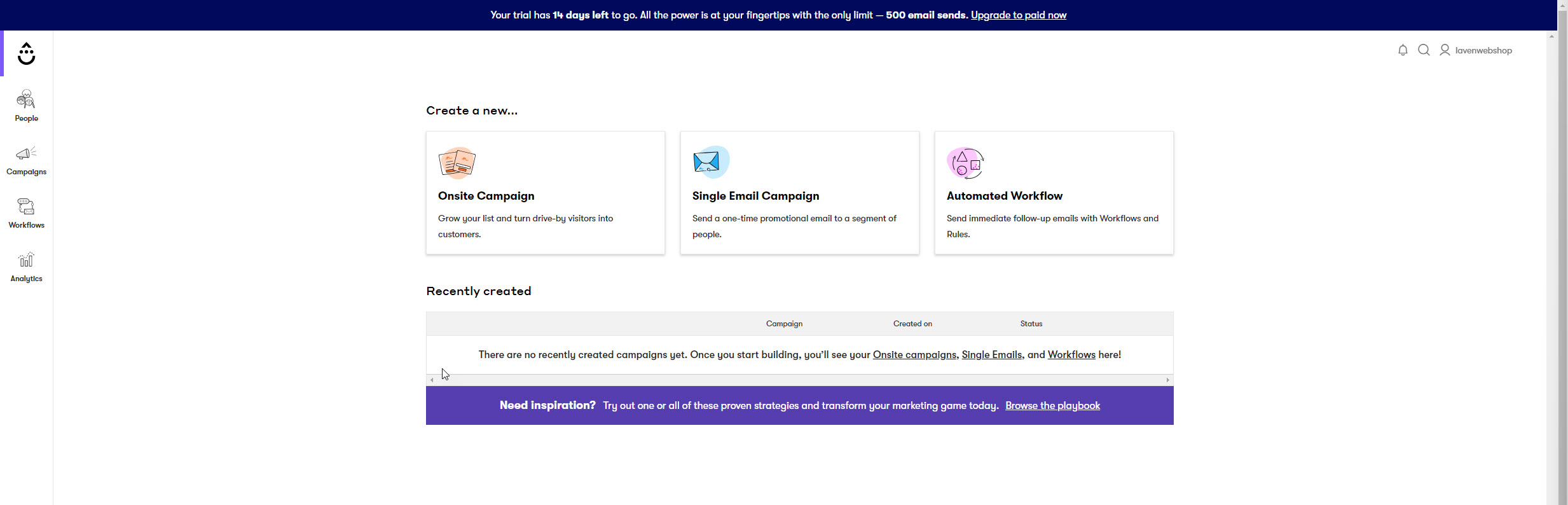Open notifications bell icon
This screenshot has height=505, width=1568.
pos(1403,50)
